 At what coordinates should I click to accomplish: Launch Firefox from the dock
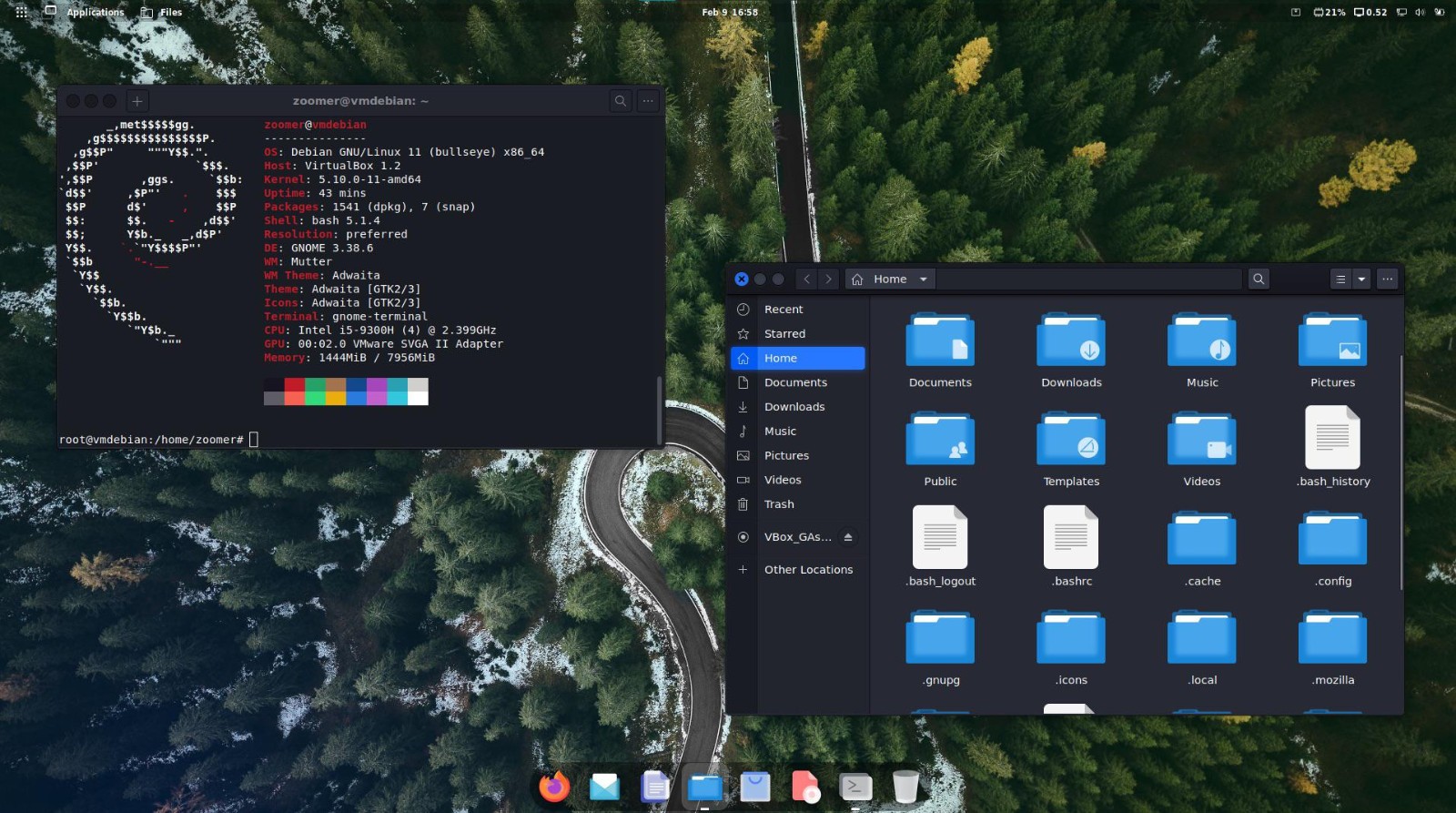tap(553, 786)
